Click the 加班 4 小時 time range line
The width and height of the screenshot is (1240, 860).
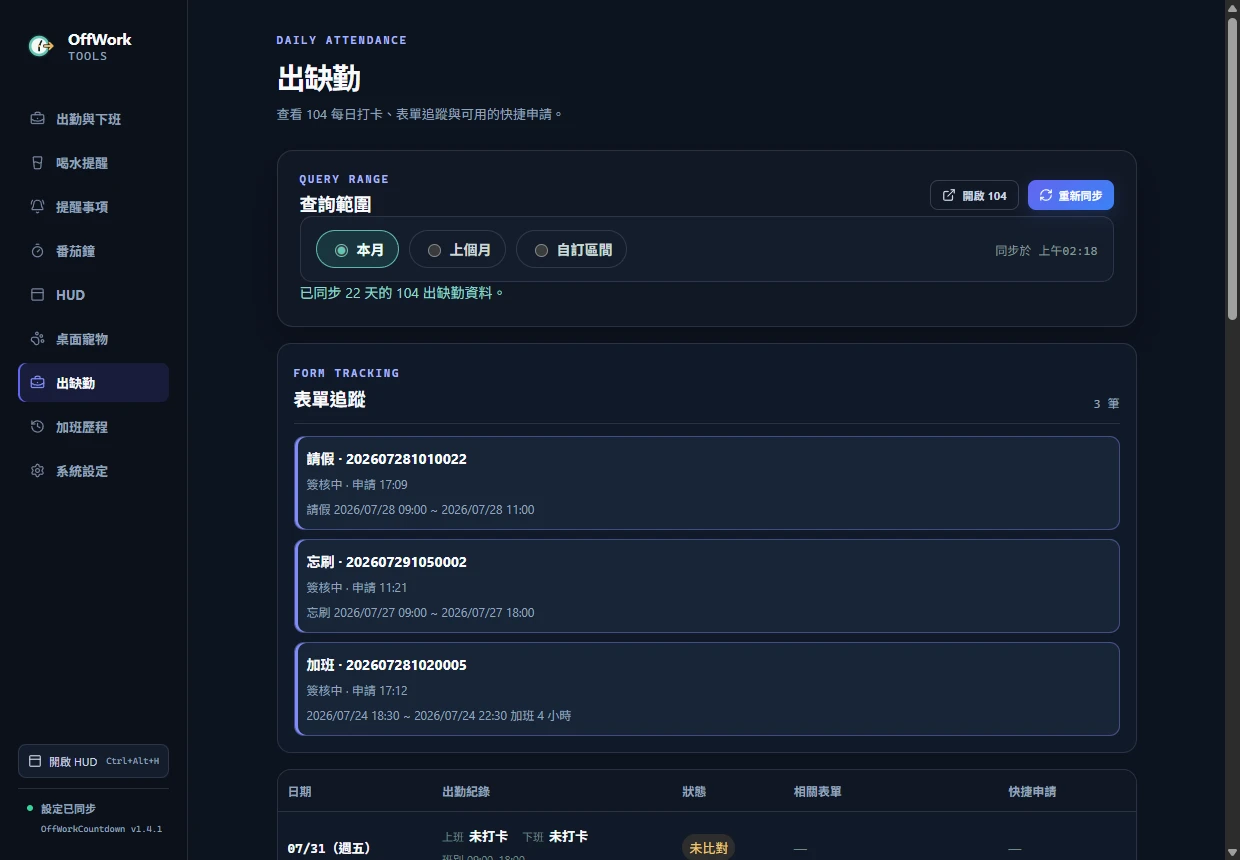tap(439, 715)
